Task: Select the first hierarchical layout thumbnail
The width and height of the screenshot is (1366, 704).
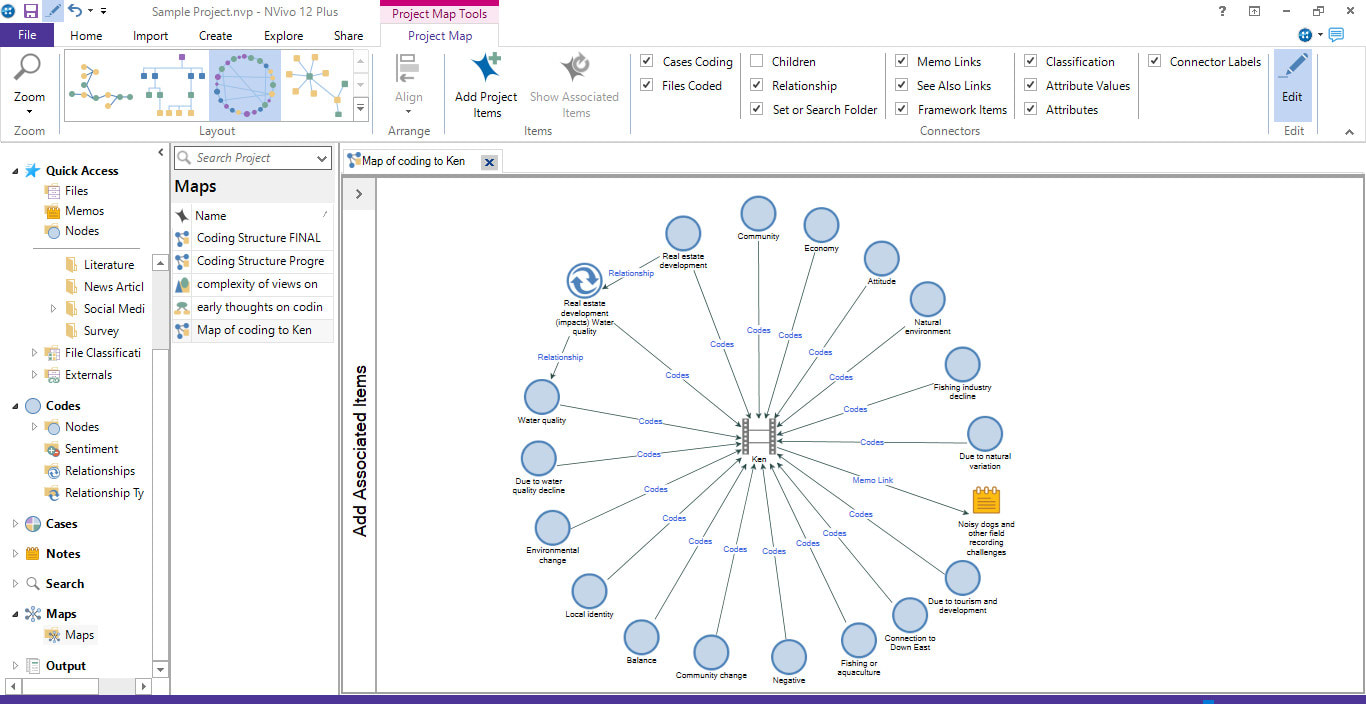Action: (100, 85)
